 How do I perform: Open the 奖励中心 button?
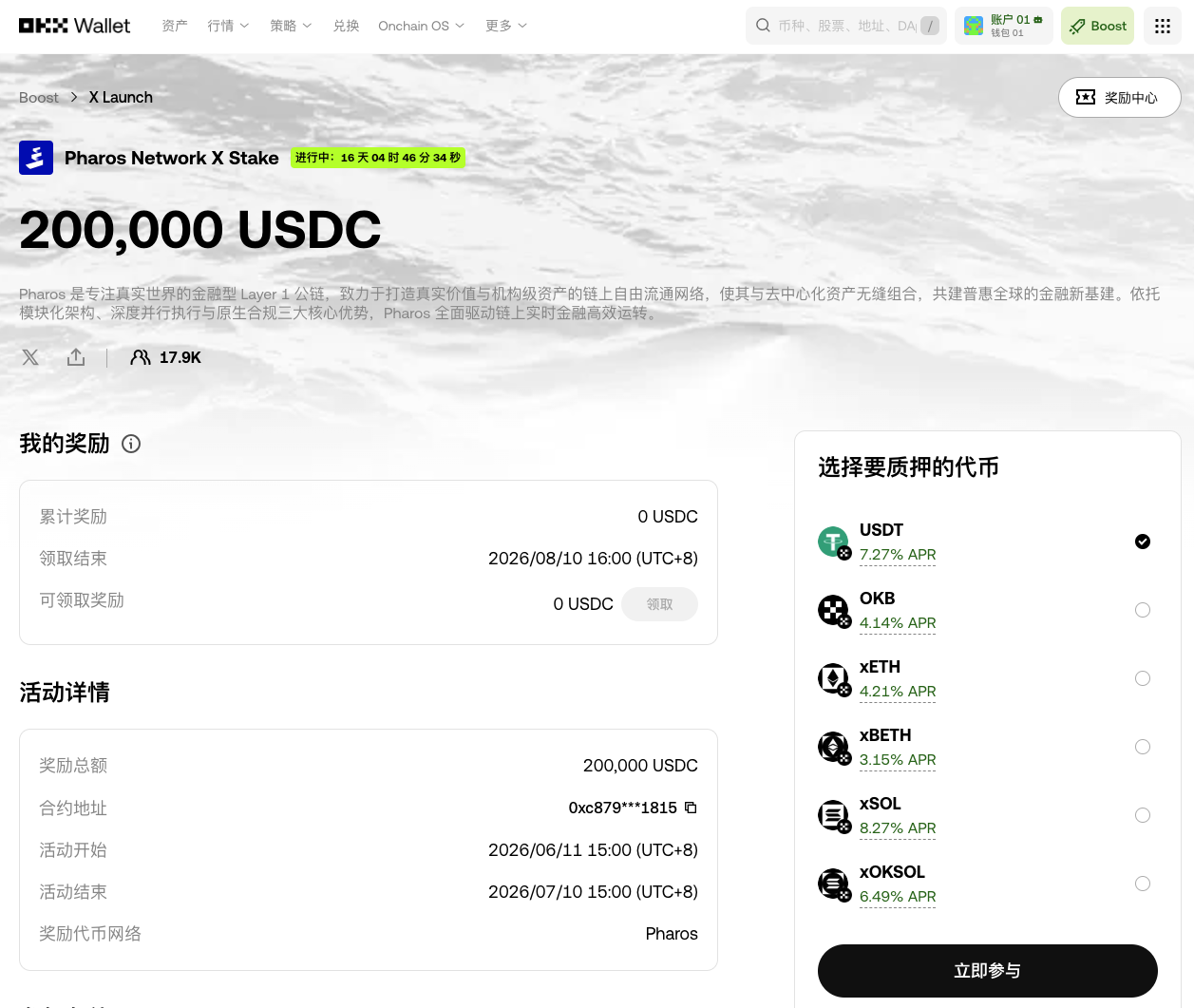point(1120,97)
